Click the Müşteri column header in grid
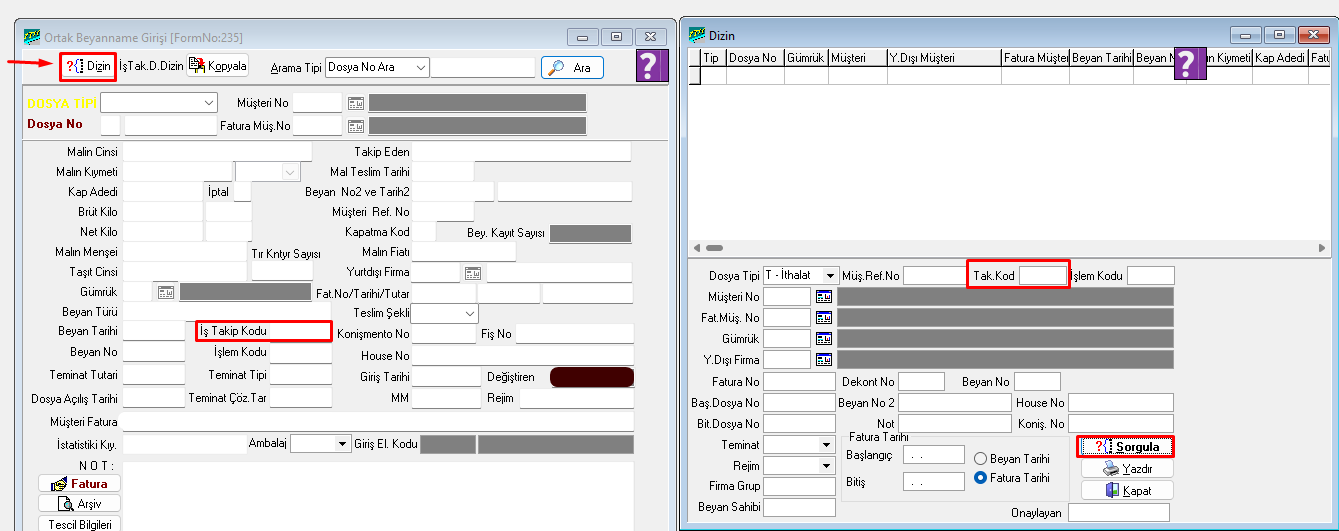 [x=856, y=58]
